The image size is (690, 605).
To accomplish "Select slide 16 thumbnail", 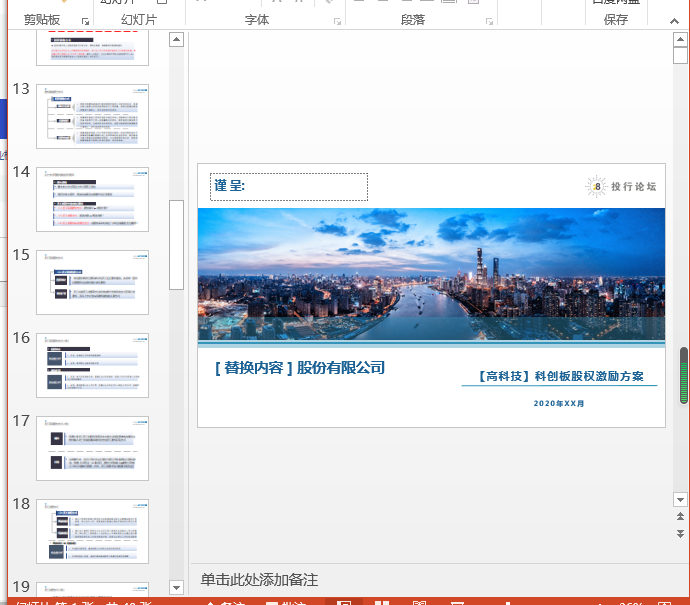I will (x=92, y=365).
